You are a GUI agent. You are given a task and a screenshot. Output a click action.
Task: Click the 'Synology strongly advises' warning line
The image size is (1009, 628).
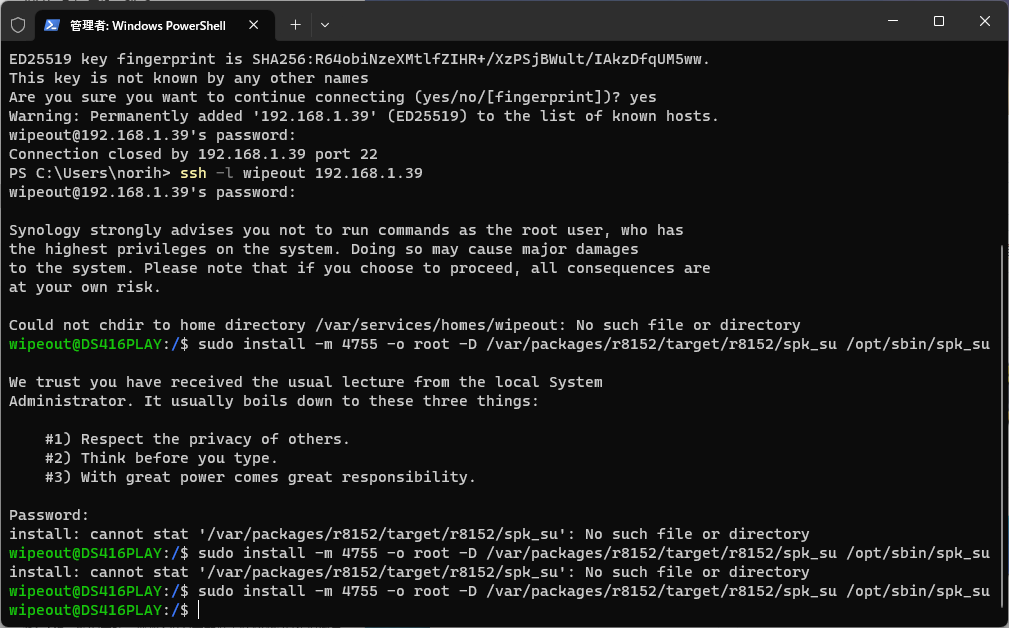(x=346, y=230)
